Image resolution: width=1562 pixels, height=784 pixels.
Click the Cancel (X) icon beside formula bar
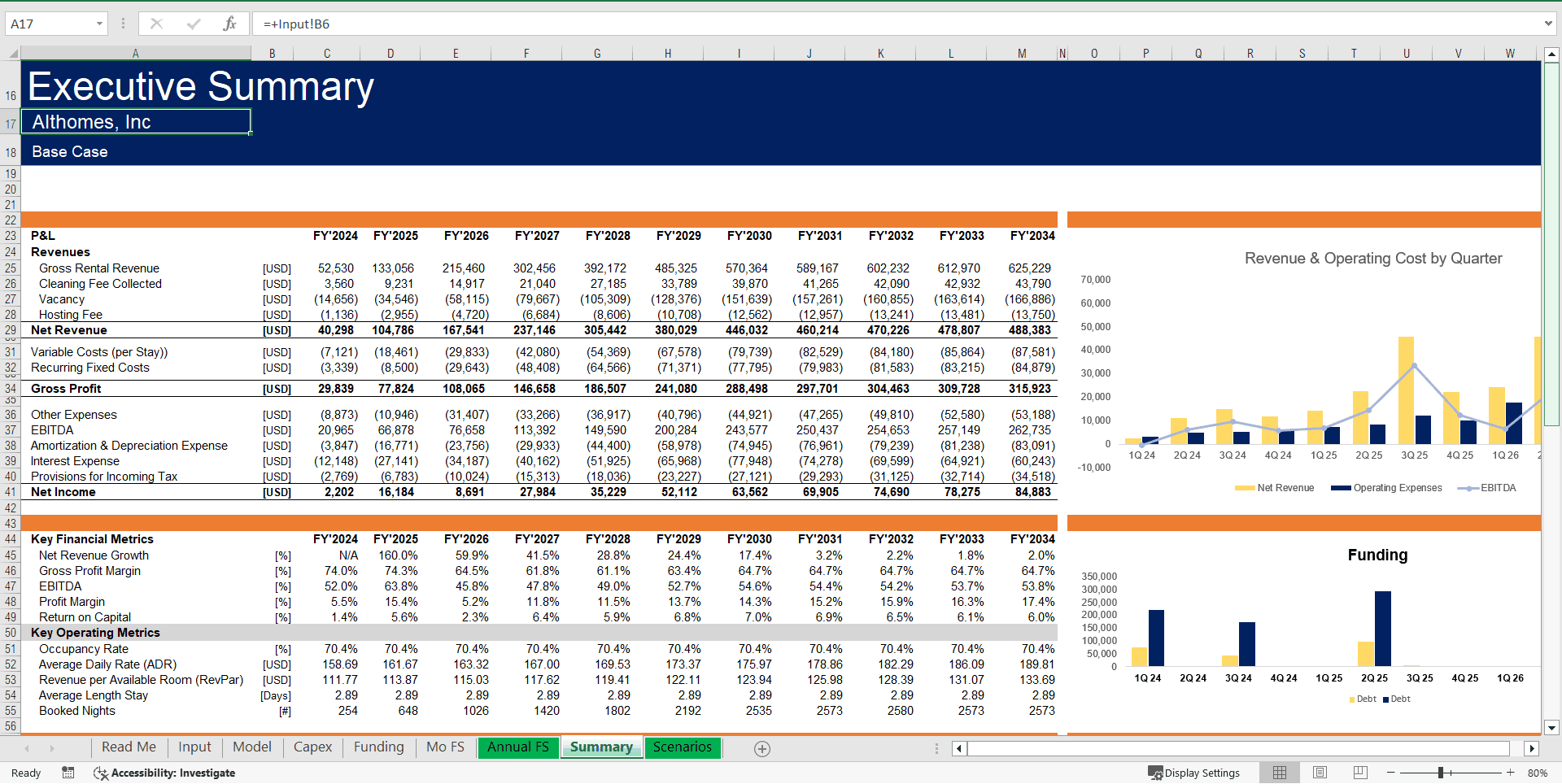pyautogui.click(x=156, y=24)
